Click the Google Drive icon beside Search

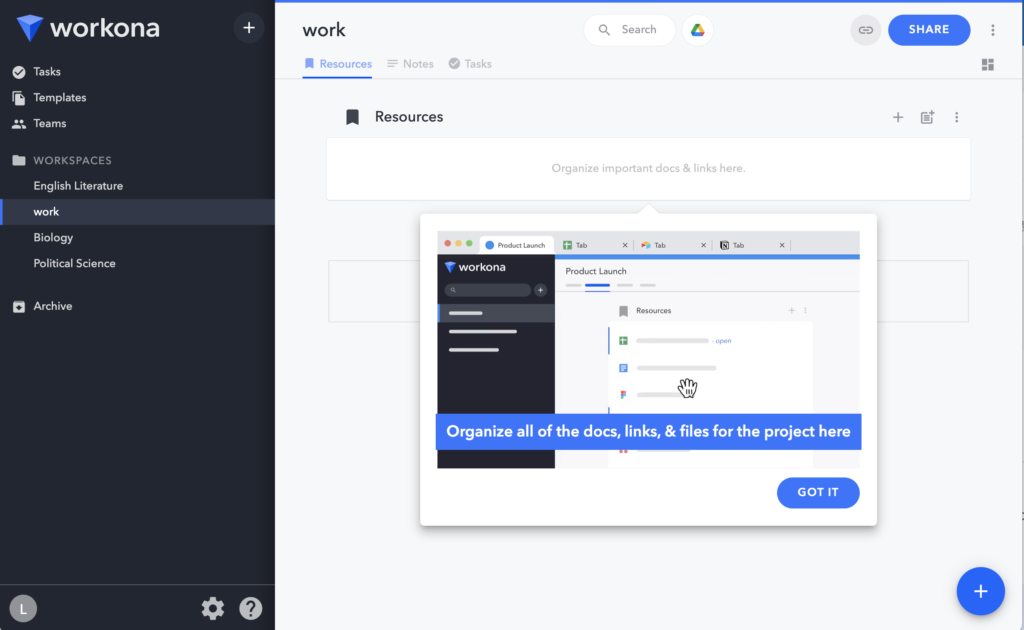coord(697,30)
